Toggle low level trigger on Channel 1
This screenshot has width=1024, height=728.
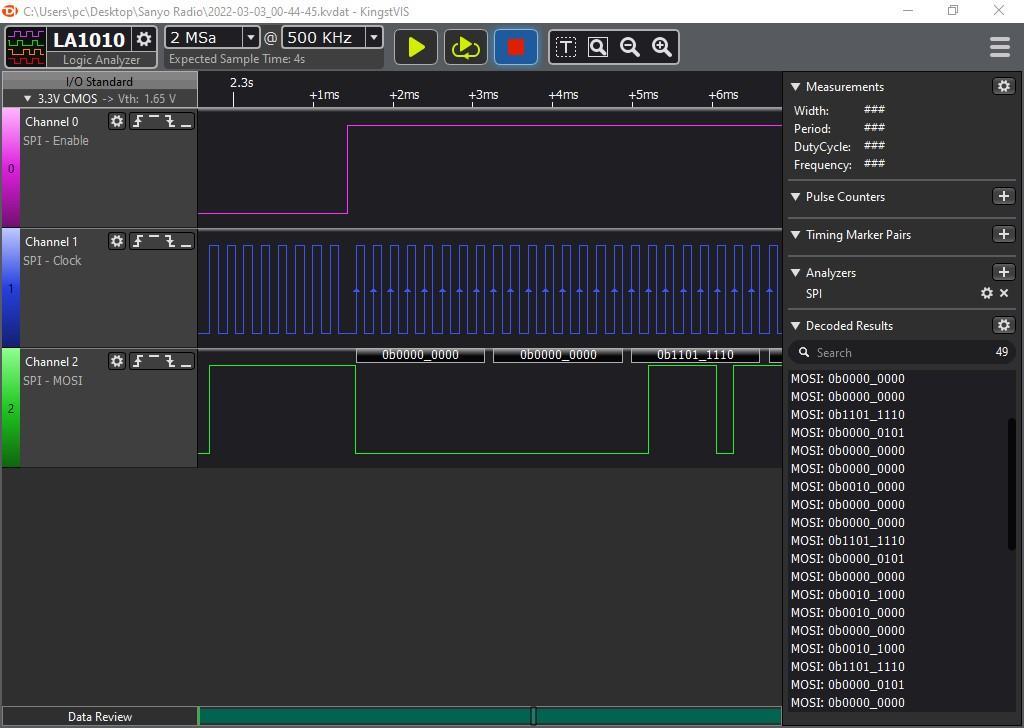click(186, 241)
